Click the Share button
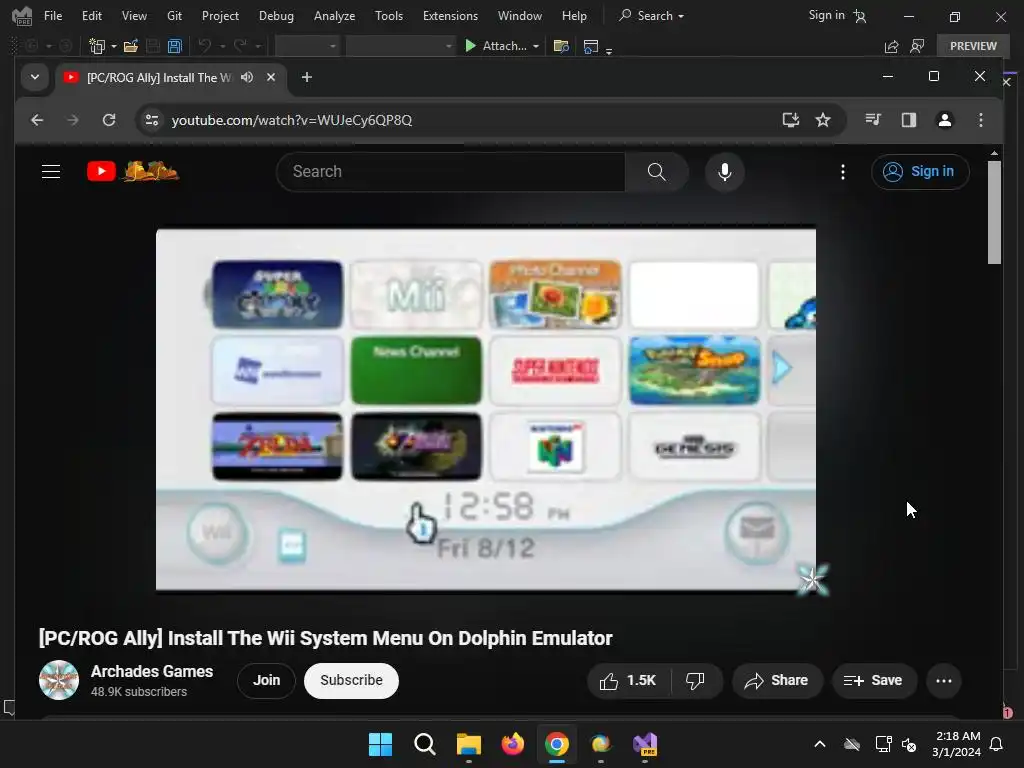The image size is (1024, 768). coord(776,680)
